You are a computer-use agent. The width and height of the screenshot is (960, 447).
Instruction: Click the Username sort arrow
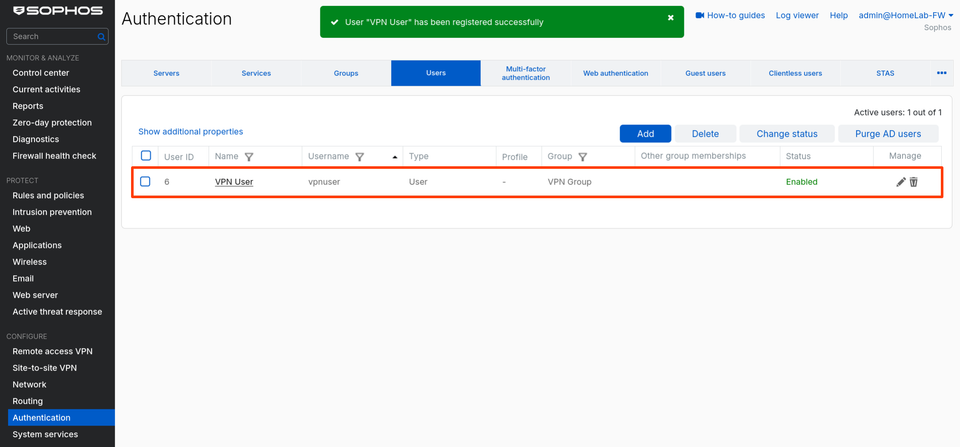395,157
